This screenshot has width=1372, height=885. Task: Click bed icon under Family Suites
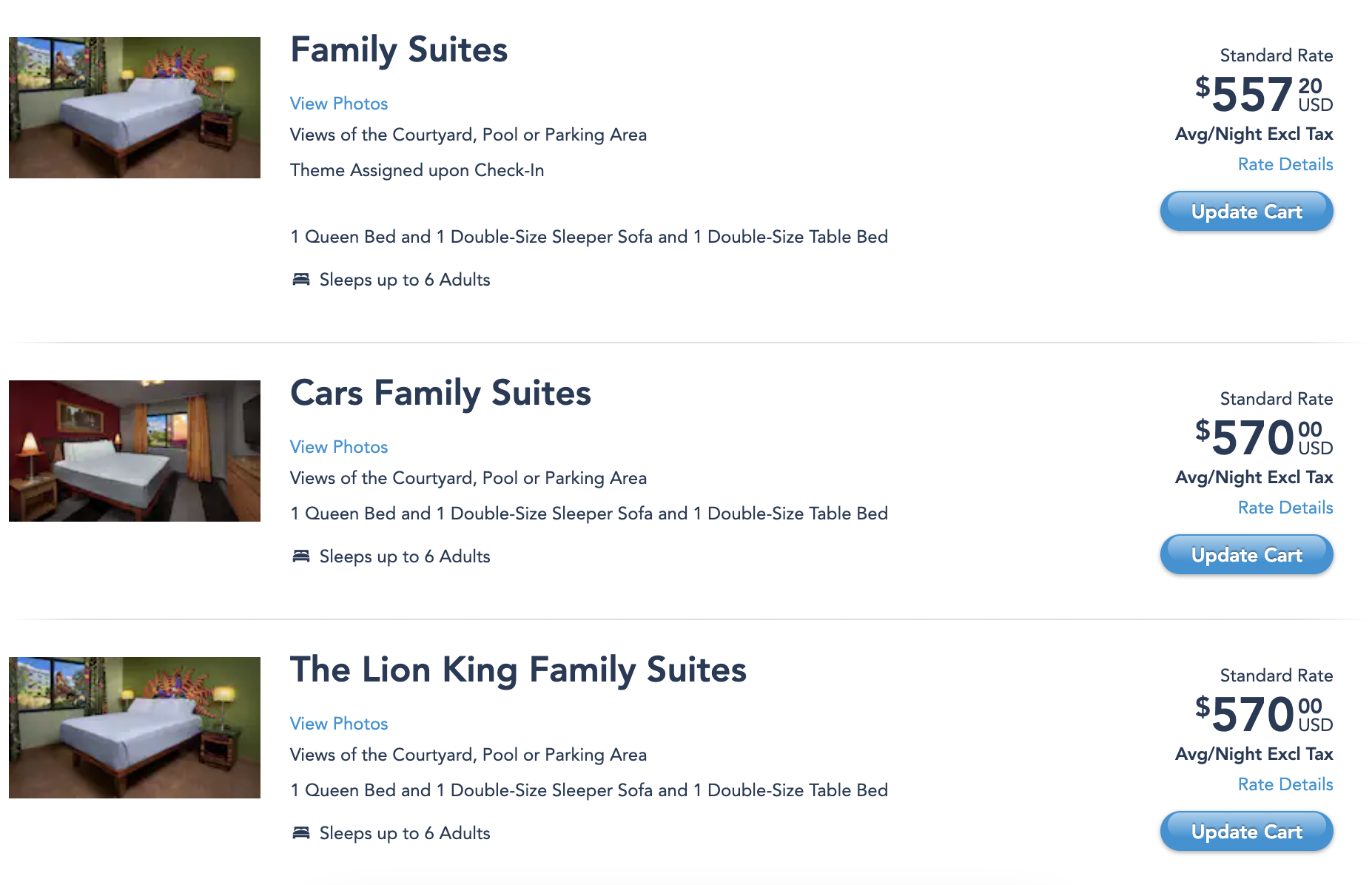pyautogui.click(x=300, y=280)
